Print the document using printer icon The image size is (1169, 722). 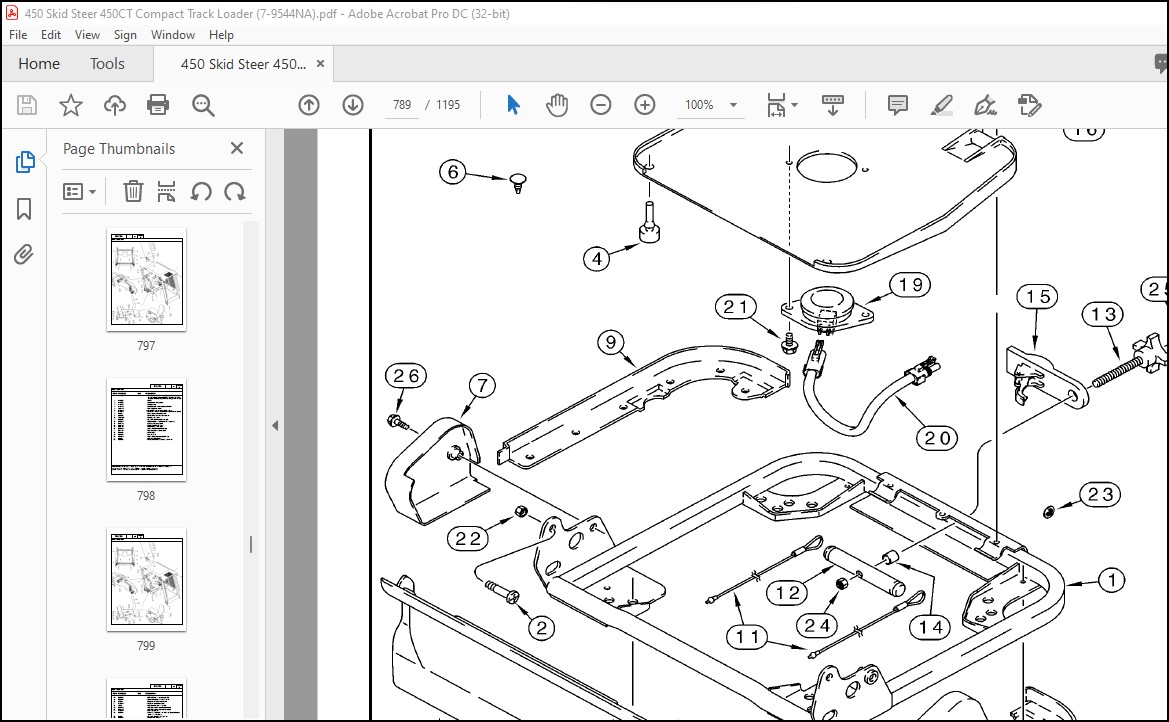click(158, 105)
